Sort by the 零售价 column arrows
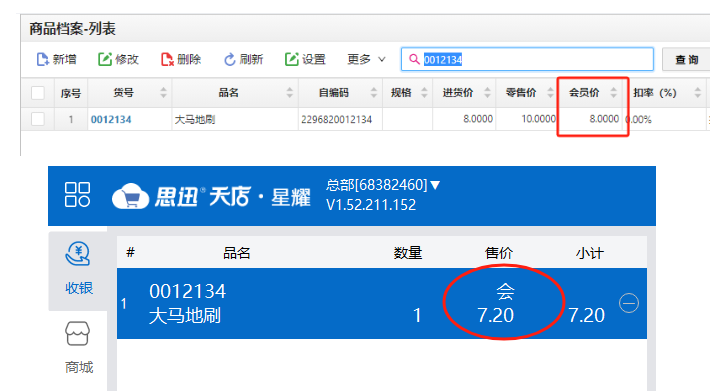 [550, 93]
